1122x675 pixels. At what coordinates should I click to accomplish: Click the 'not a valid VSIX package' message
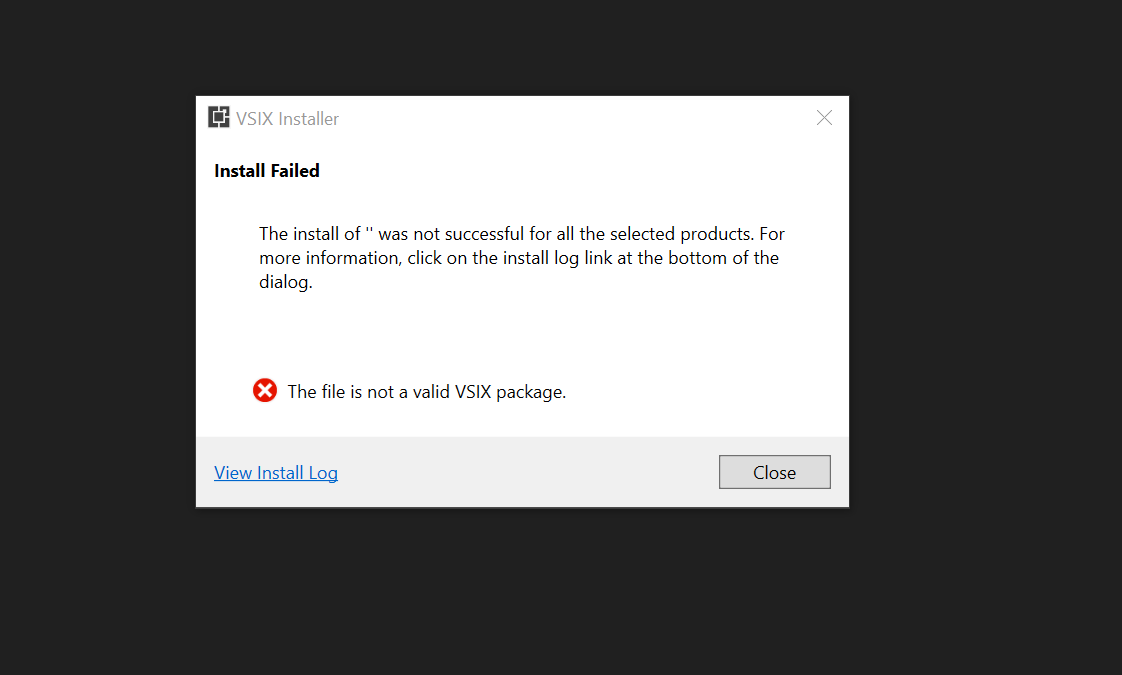pos(426,391)
